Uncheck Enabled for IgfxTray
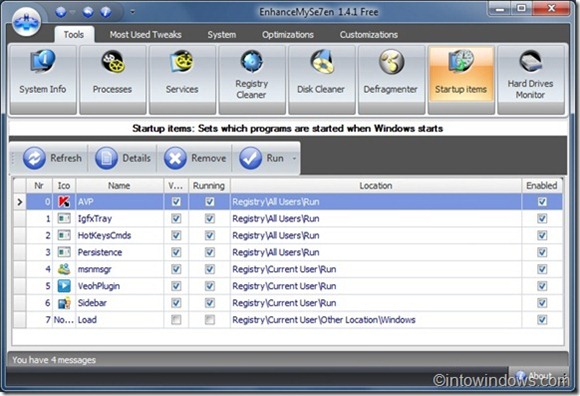Image resolution: width=580 pixels, height=396 pixels. coord(542,219)
